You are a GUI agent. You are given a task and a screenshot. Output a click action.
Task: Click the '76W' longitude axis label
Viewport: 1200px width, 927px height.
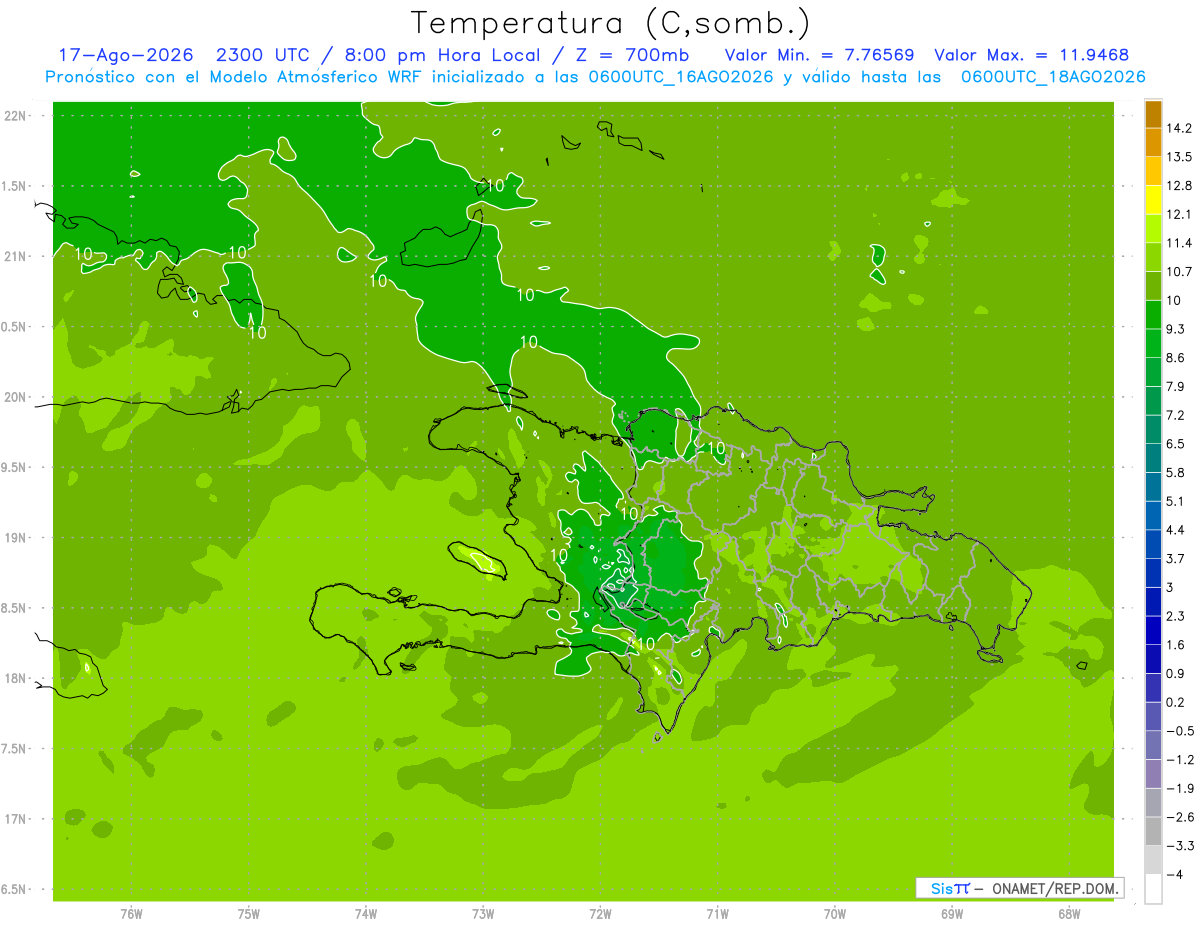(131, 913)
